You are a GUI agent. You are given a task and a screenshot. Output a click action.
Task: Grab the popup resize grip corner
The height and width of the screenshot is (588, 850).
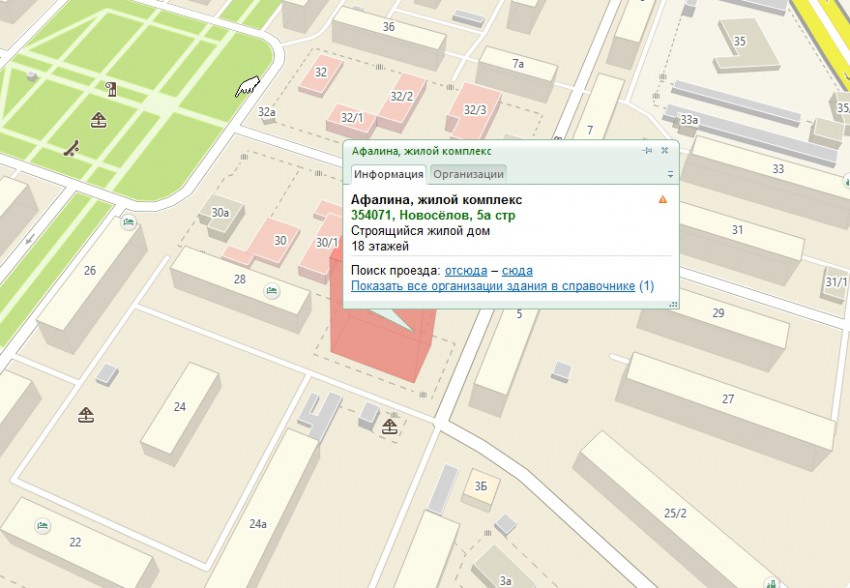click(673, 303)
